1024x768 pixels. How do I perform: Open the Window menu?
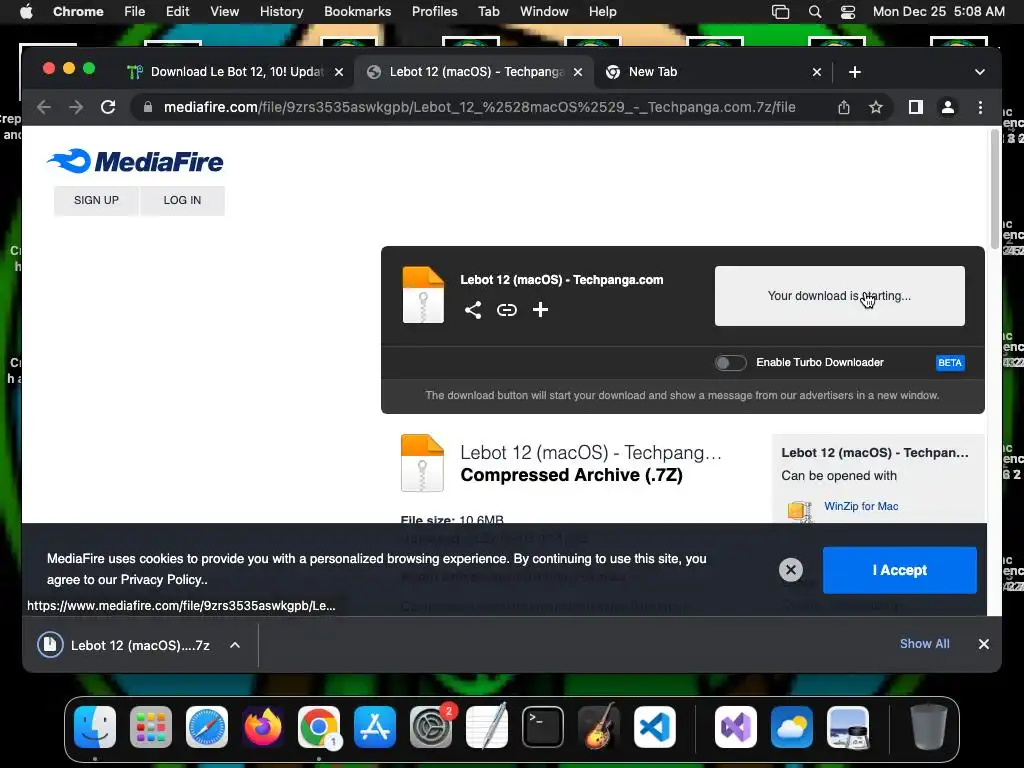544,12
